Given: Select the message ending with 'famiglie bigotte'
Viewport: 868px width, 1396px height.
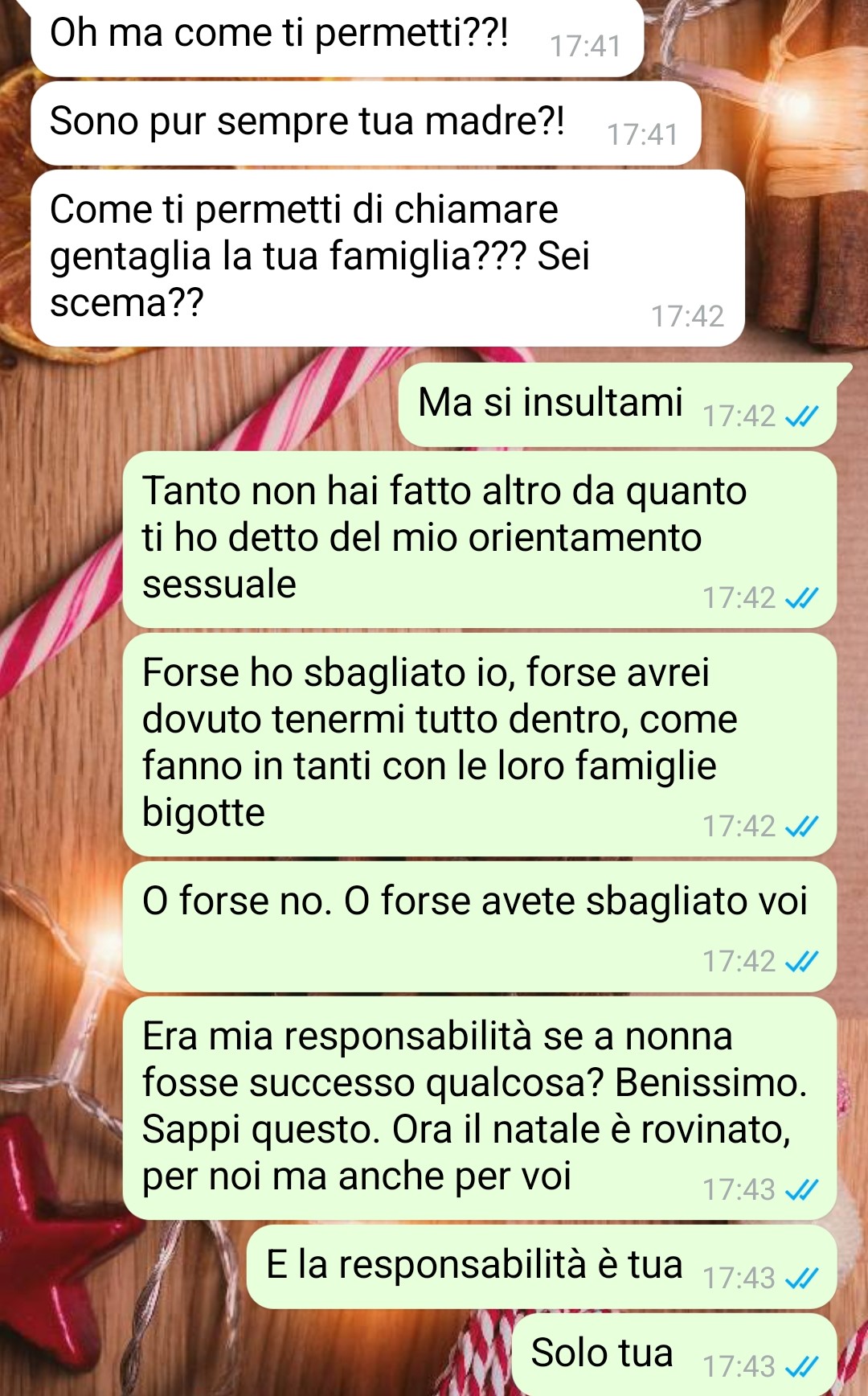Looking at the screenshot, I should click(x=479, y=745).
